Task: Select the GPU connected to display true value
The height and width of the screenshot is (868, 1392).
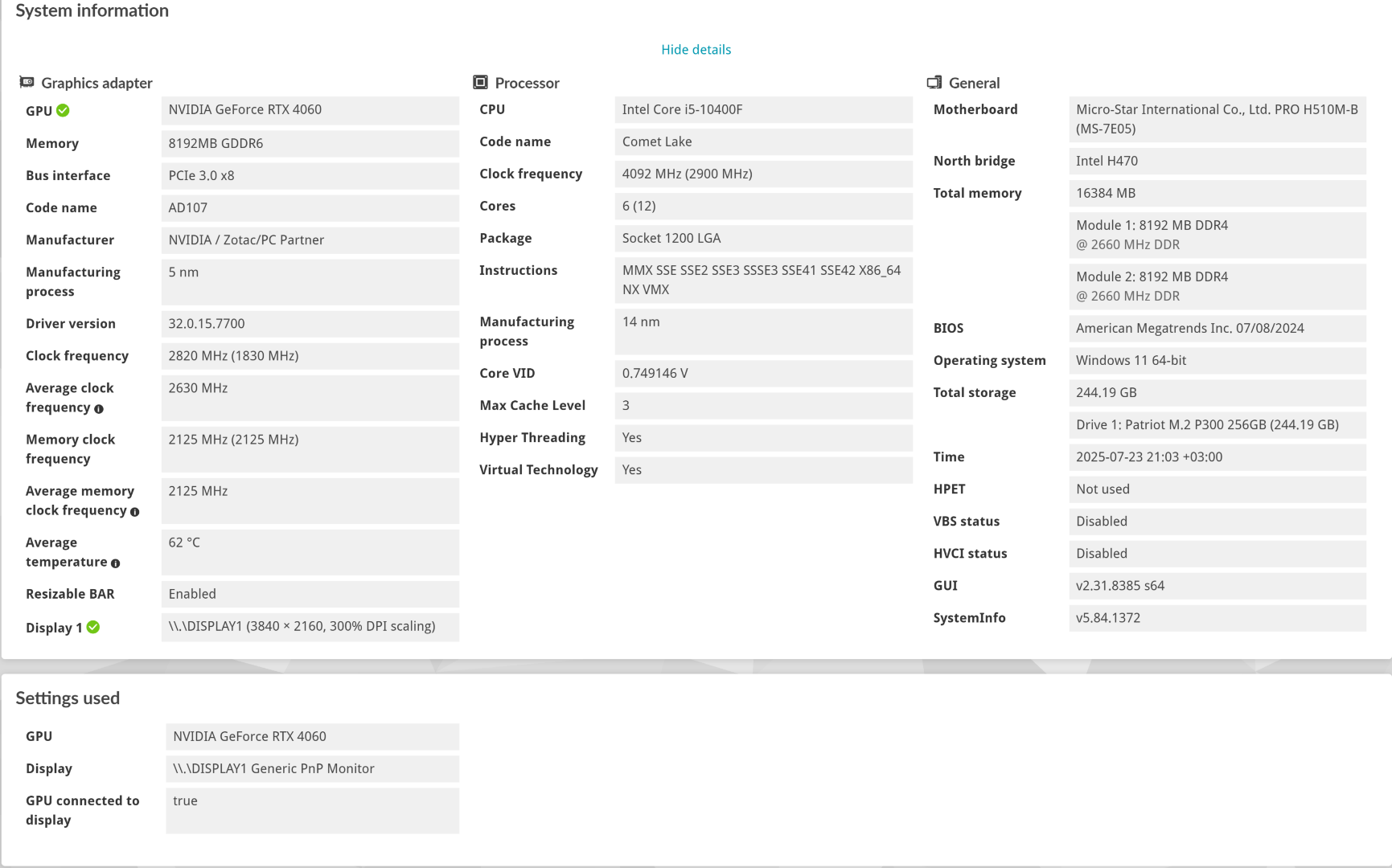Action: 313,811
